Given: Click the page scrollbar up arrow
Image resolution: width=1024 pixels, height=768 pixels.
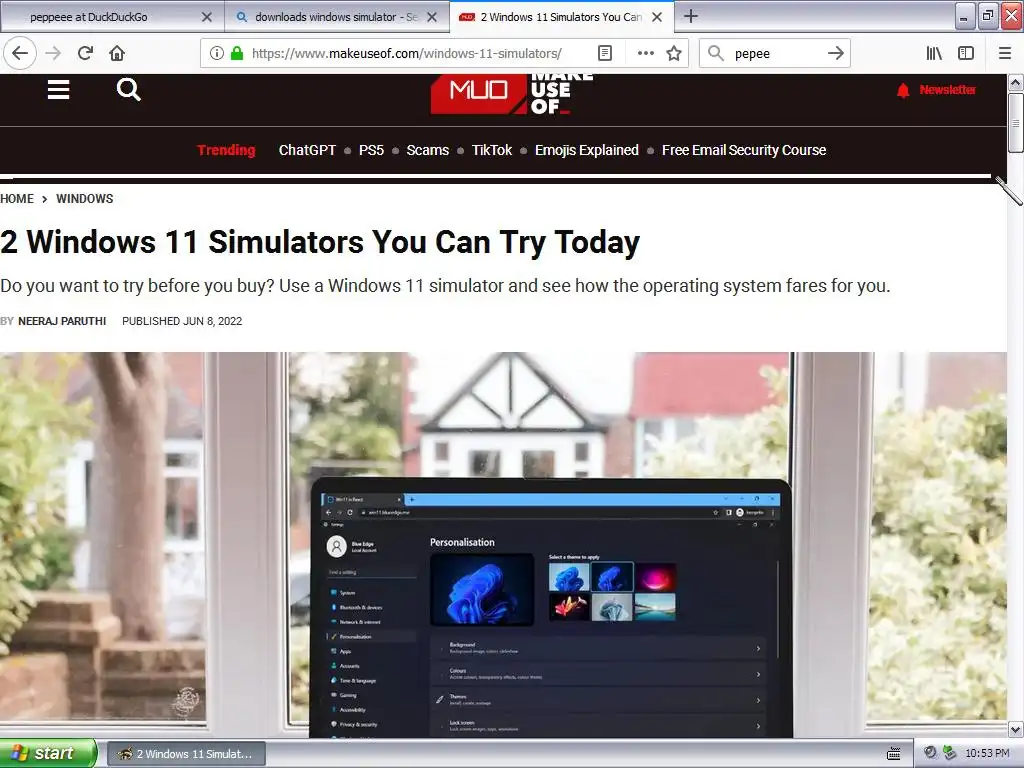Looking at the screenshot, I should tap(1016, 82).
